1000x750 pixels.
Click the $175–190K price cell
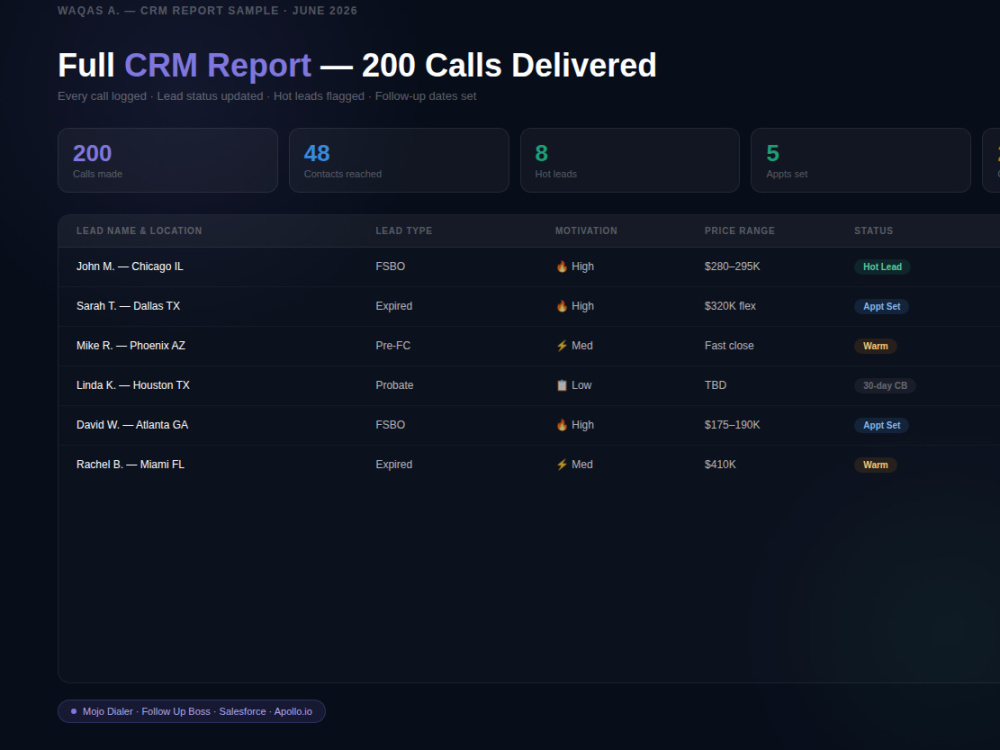[x=732, y=425]
